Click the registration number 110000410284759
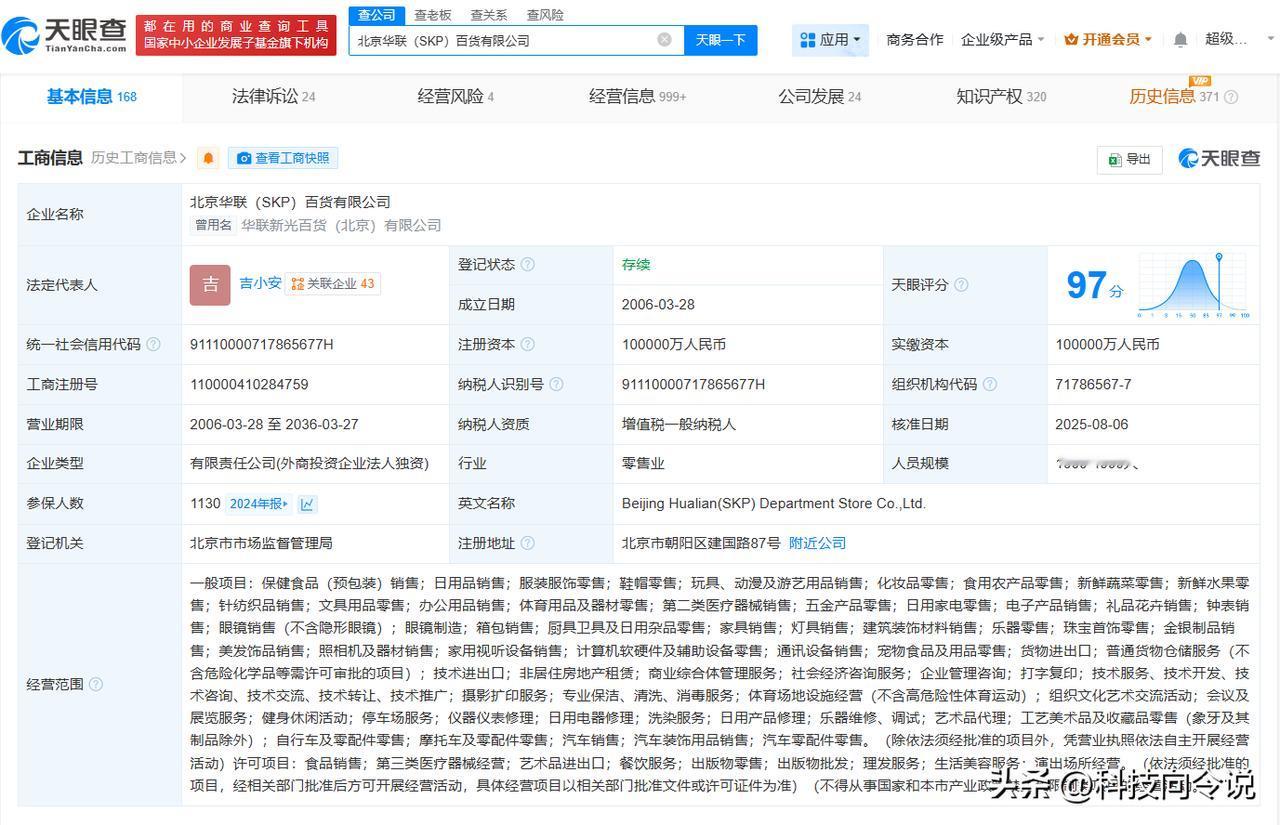Screen dimensions: 1280x825 (249, 384)
